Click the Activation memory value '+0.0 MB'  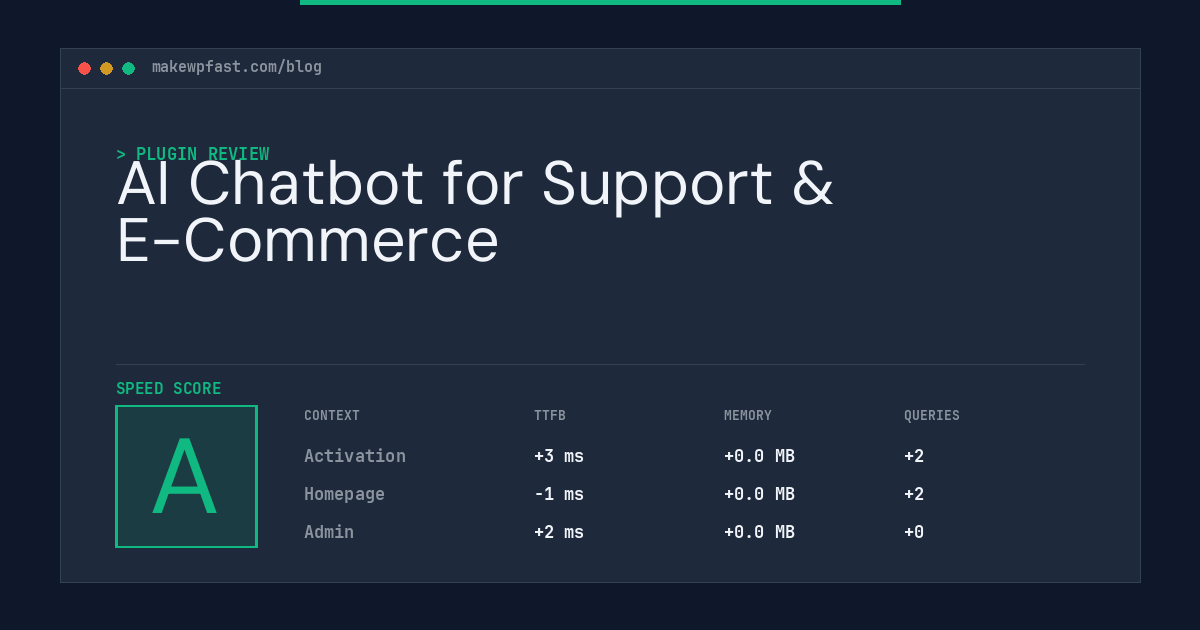[x=759, y=456]
